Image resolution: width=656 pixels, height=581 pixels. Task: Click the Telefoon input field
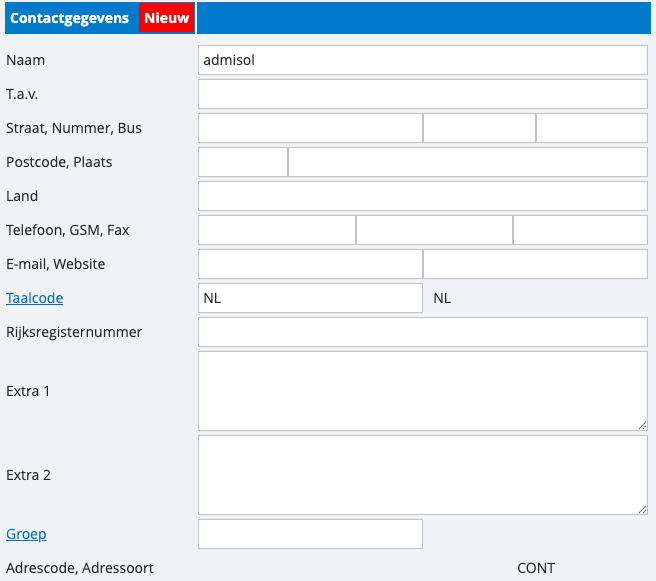(x=277, y=230)
